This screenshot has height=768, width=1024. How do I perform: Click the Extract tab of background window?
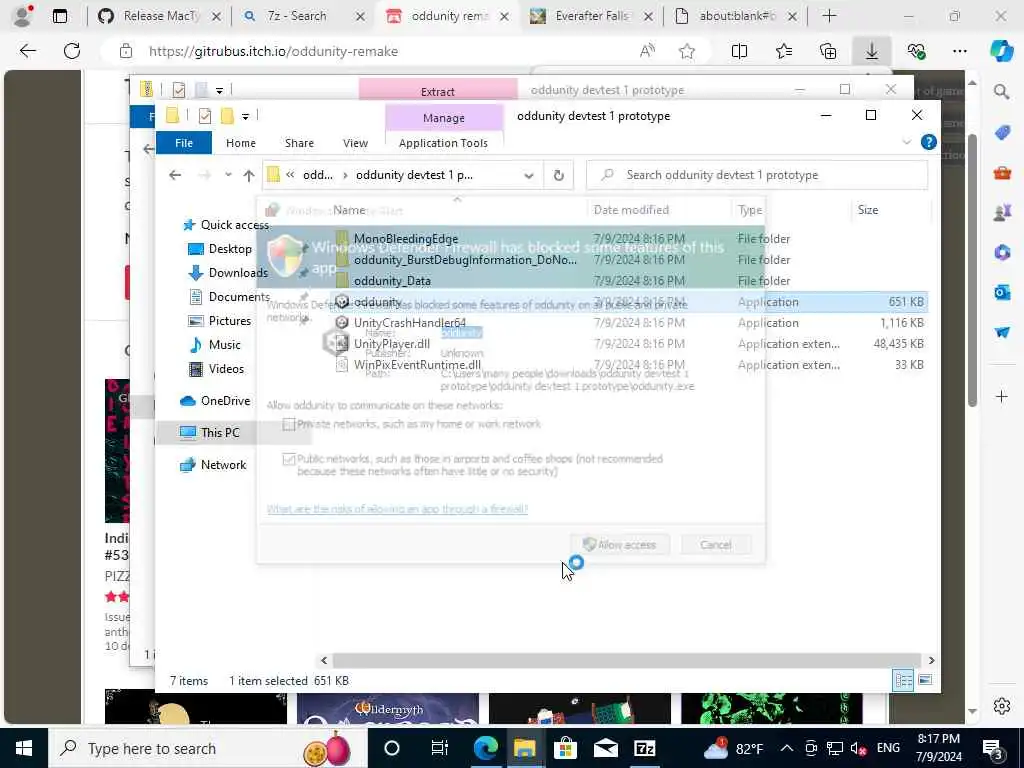pos(438,91)
